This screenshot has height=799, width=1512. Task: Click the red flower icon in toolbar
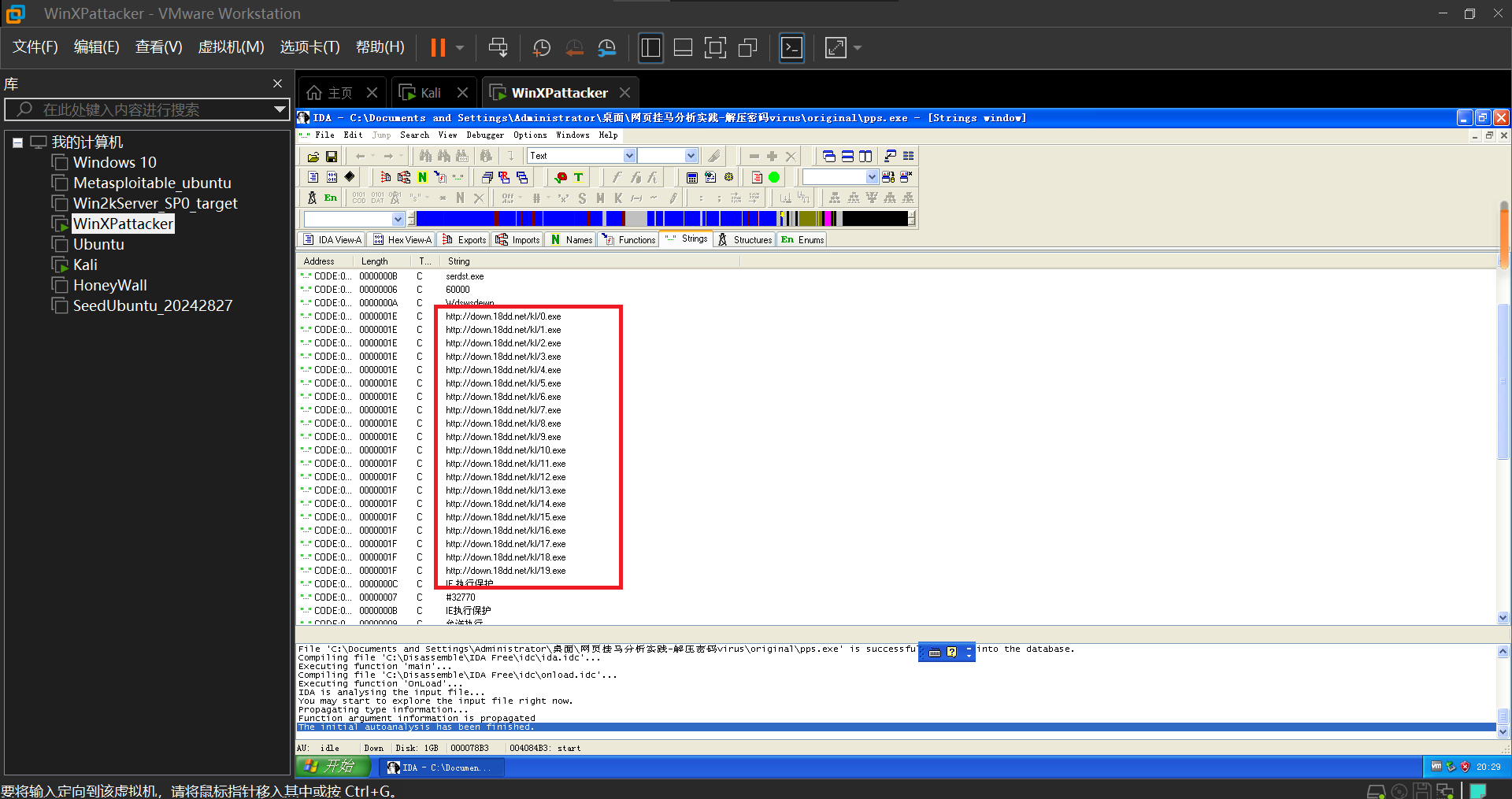tap(561, 177)
